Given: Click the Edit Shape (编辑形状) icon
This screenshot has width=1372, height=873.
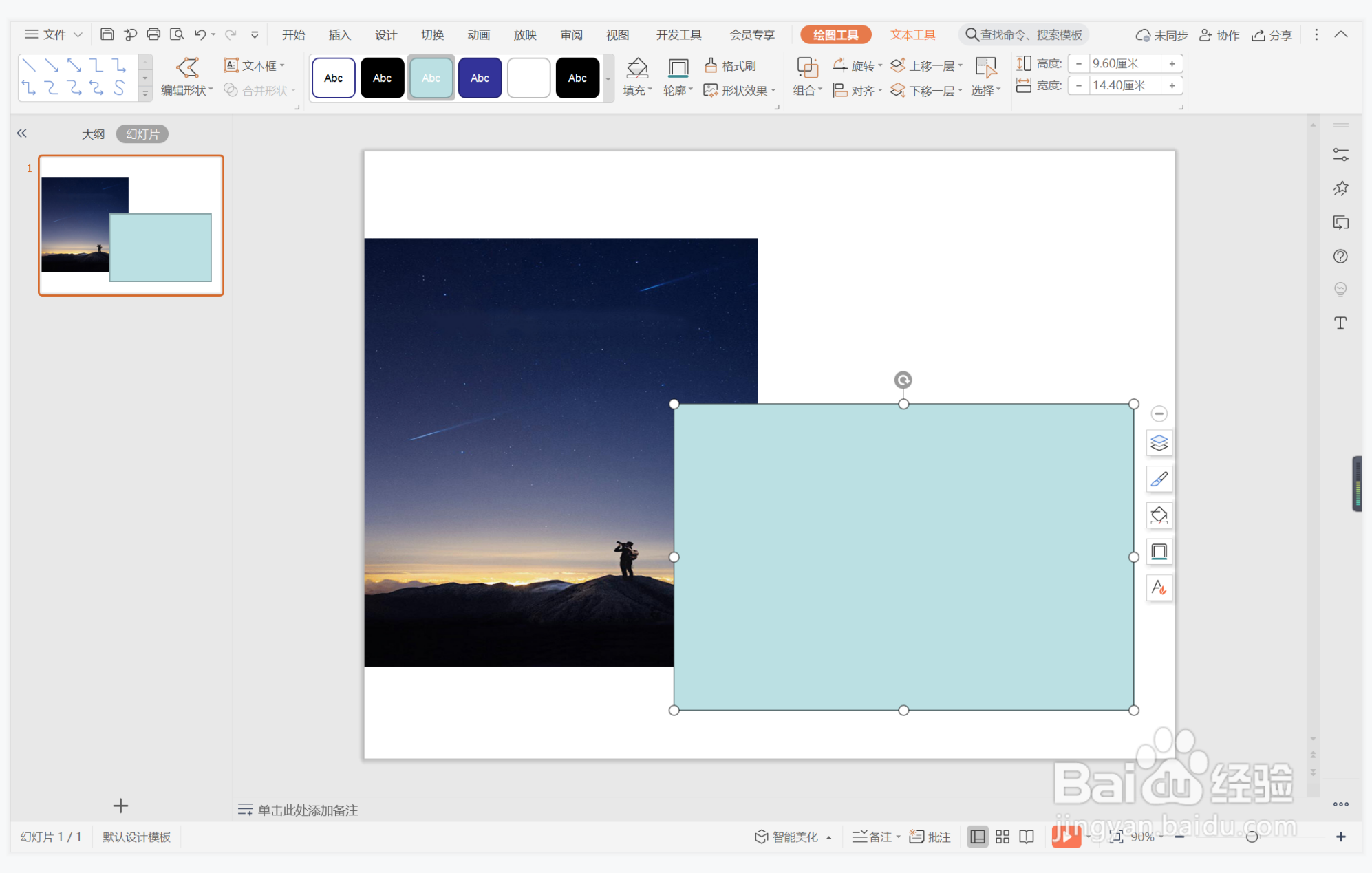Looking at the screenshot, I should [x=187, y=67].
